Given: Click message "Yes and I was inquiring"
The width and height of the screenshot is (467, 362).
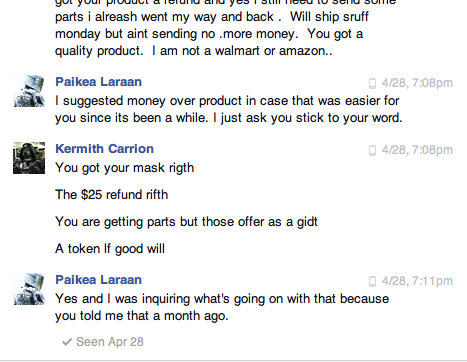Looking at the screenshot, I should coord(222,307).
